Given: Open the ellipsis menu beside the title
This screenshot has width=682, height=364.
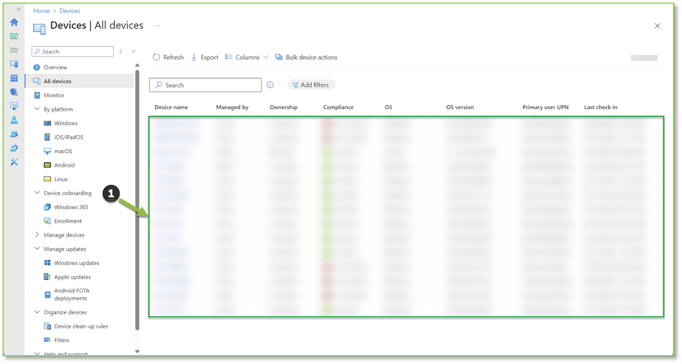Looking at the screenshot, I should click(x=157, y=26).
